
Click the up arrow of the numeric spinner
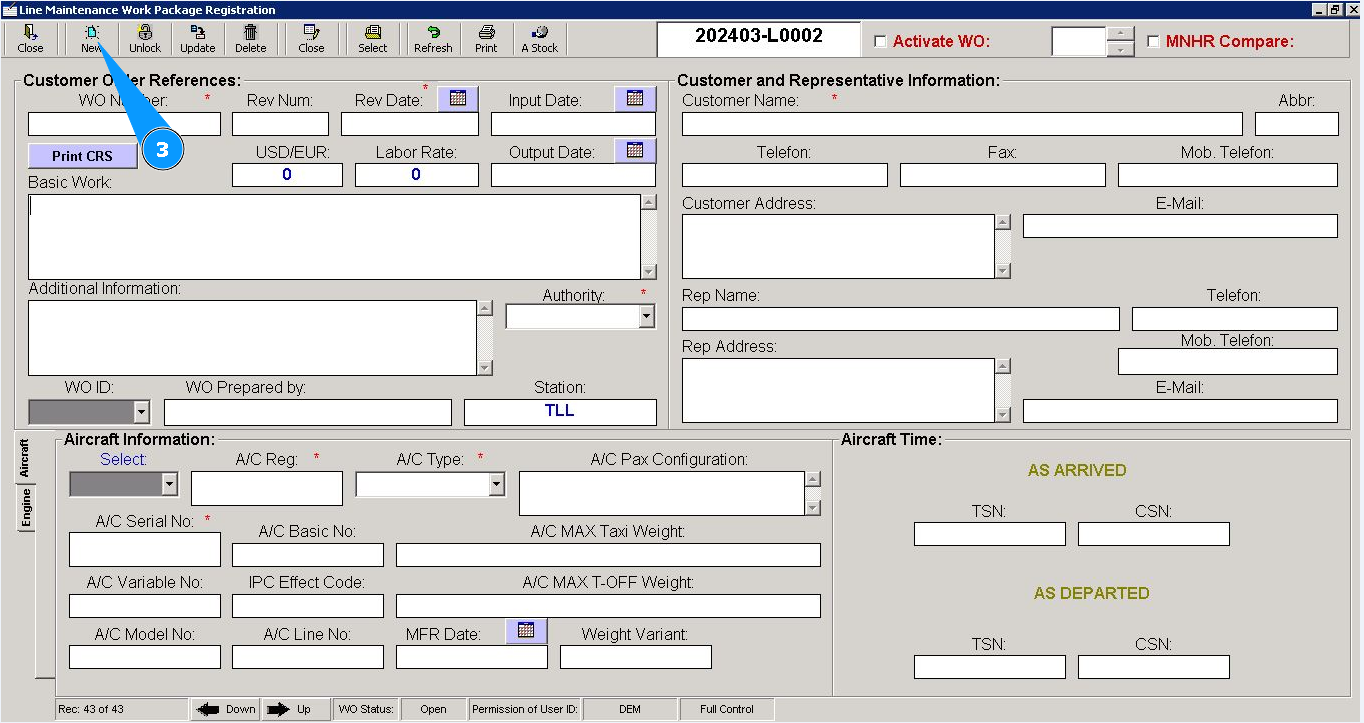click(1121, 34)
